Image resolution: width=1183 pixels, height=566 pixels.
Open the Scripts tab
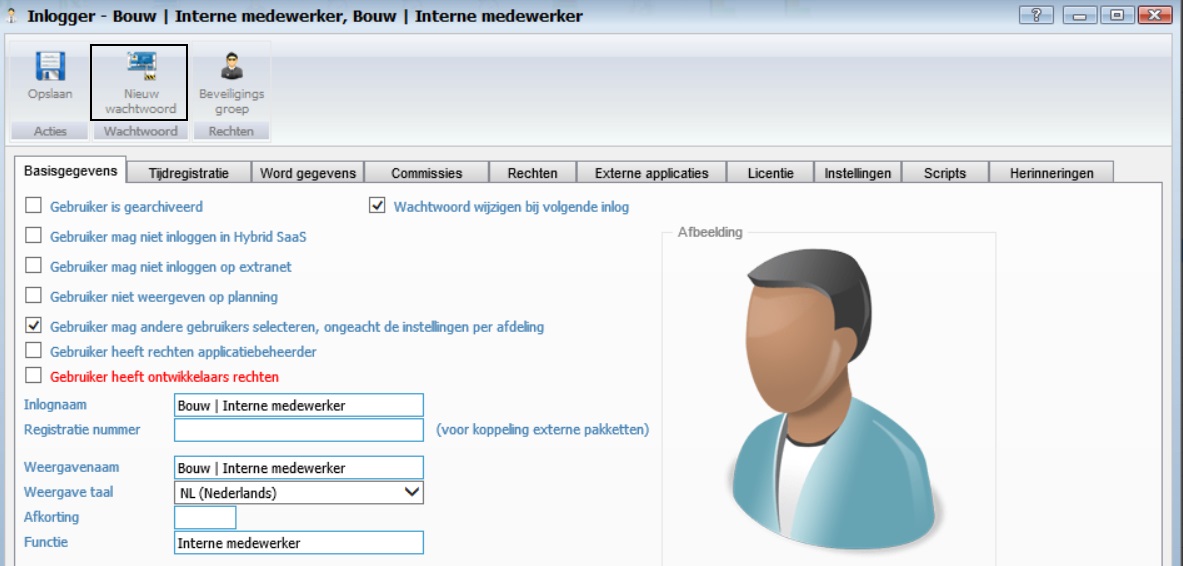pos(944,173)
